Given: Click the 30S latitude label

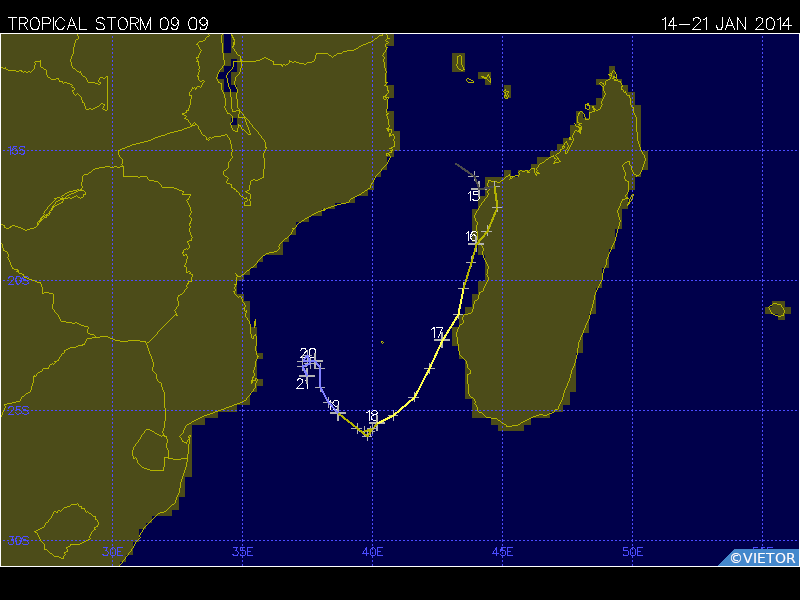Looking at the screenshot, I should pos(18,541).
